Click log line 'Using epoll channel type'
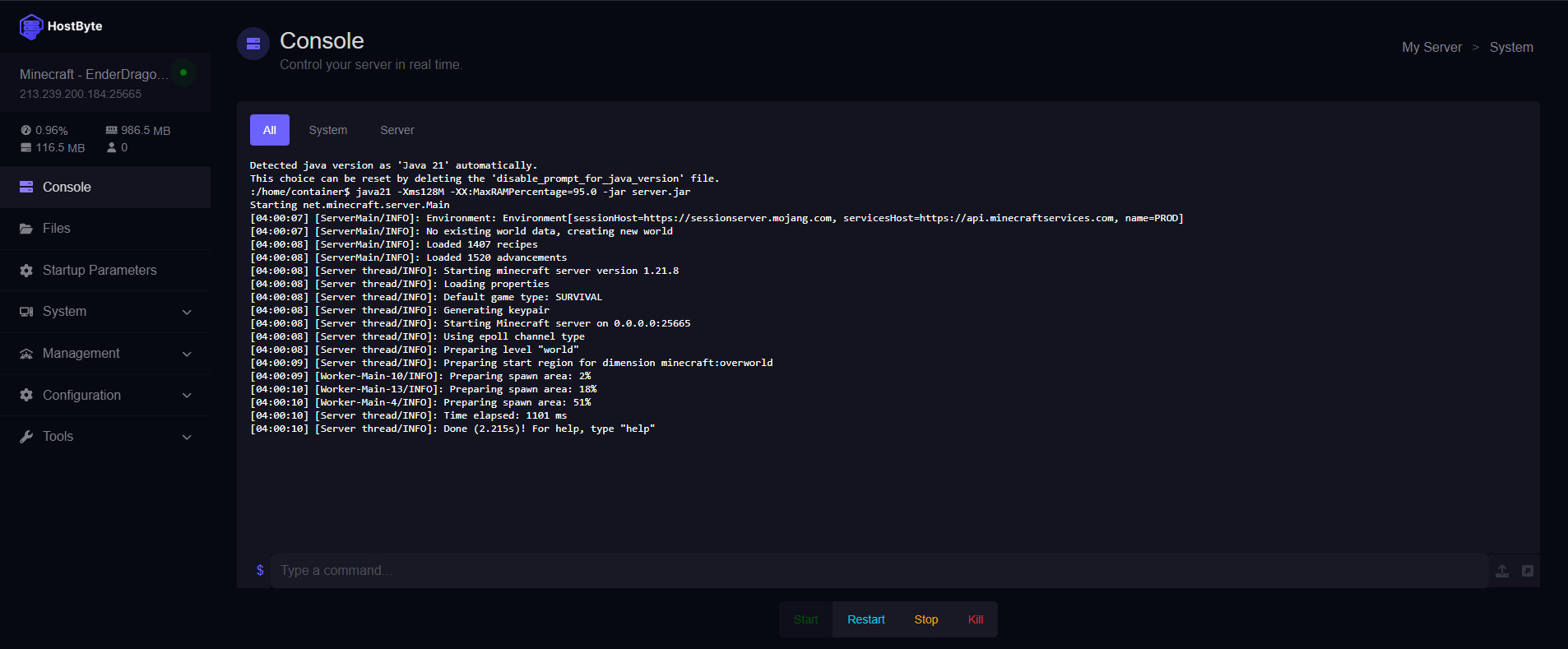 click(x=417, y=336)
